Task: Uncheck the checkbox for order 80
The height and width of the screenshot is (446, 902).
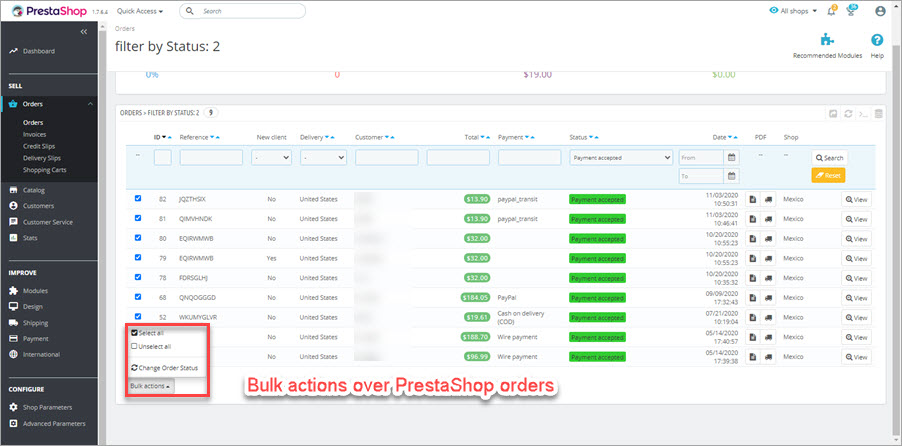Action: (137, 237)
